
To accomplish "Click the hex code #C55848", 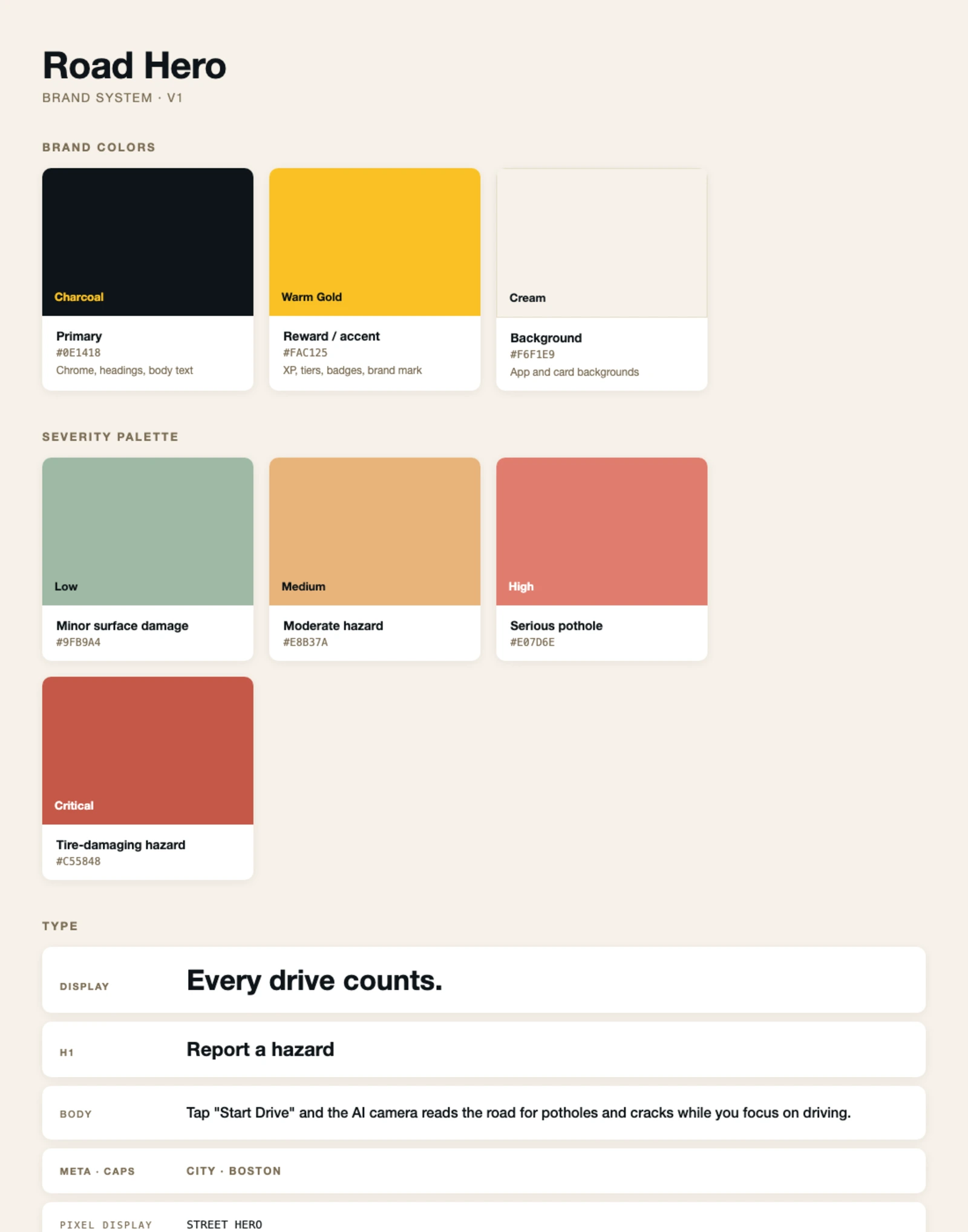I will 79,861.
